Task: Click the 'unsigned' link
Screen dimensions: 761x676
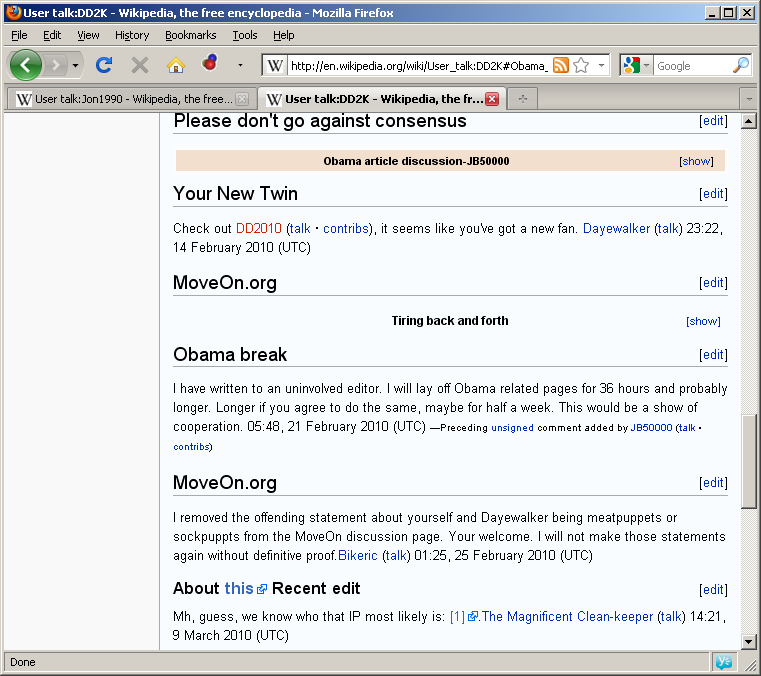Action: point(513,428)
